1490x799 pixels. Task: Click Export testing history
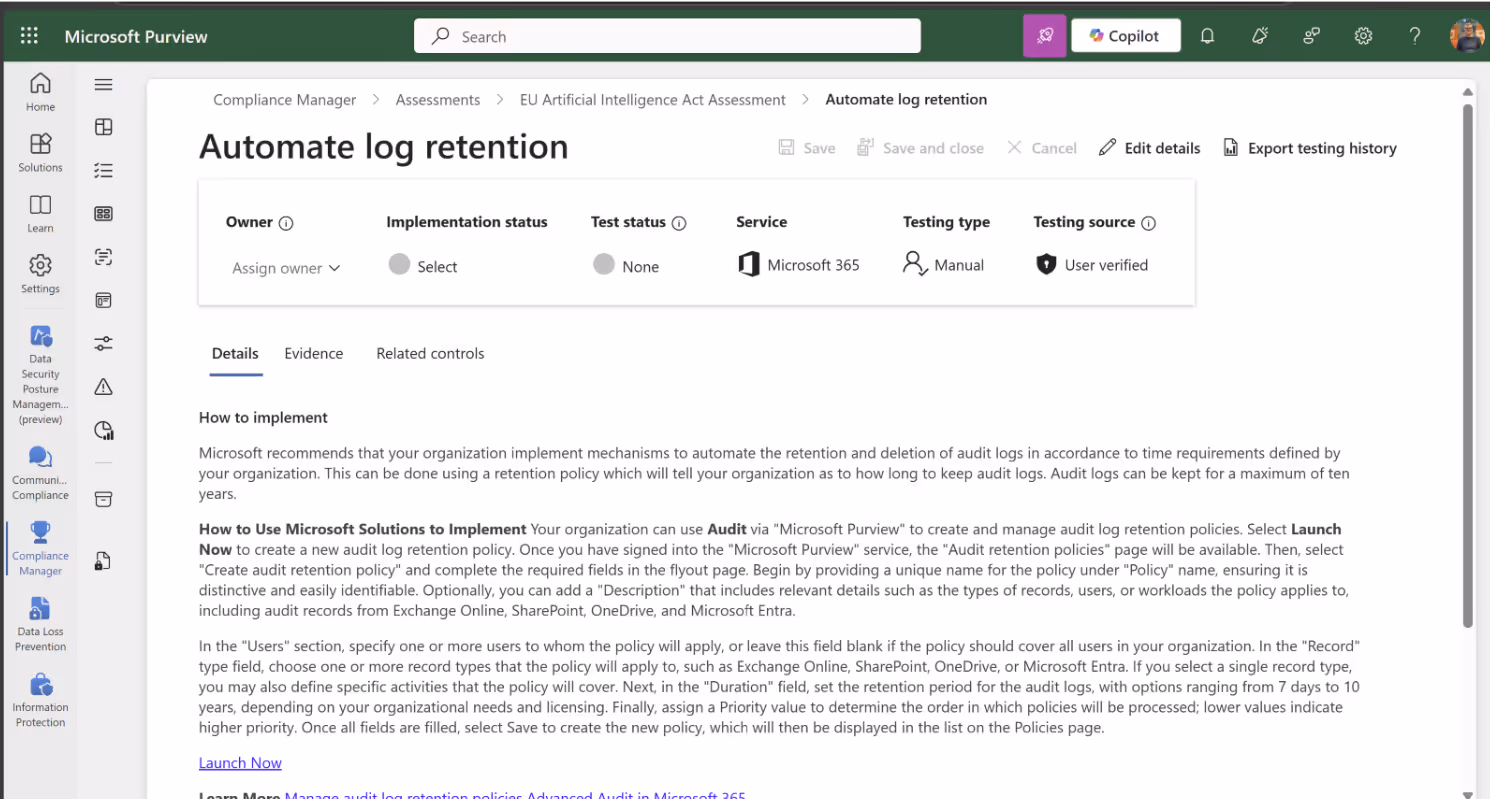click(x=1310, y=148)
